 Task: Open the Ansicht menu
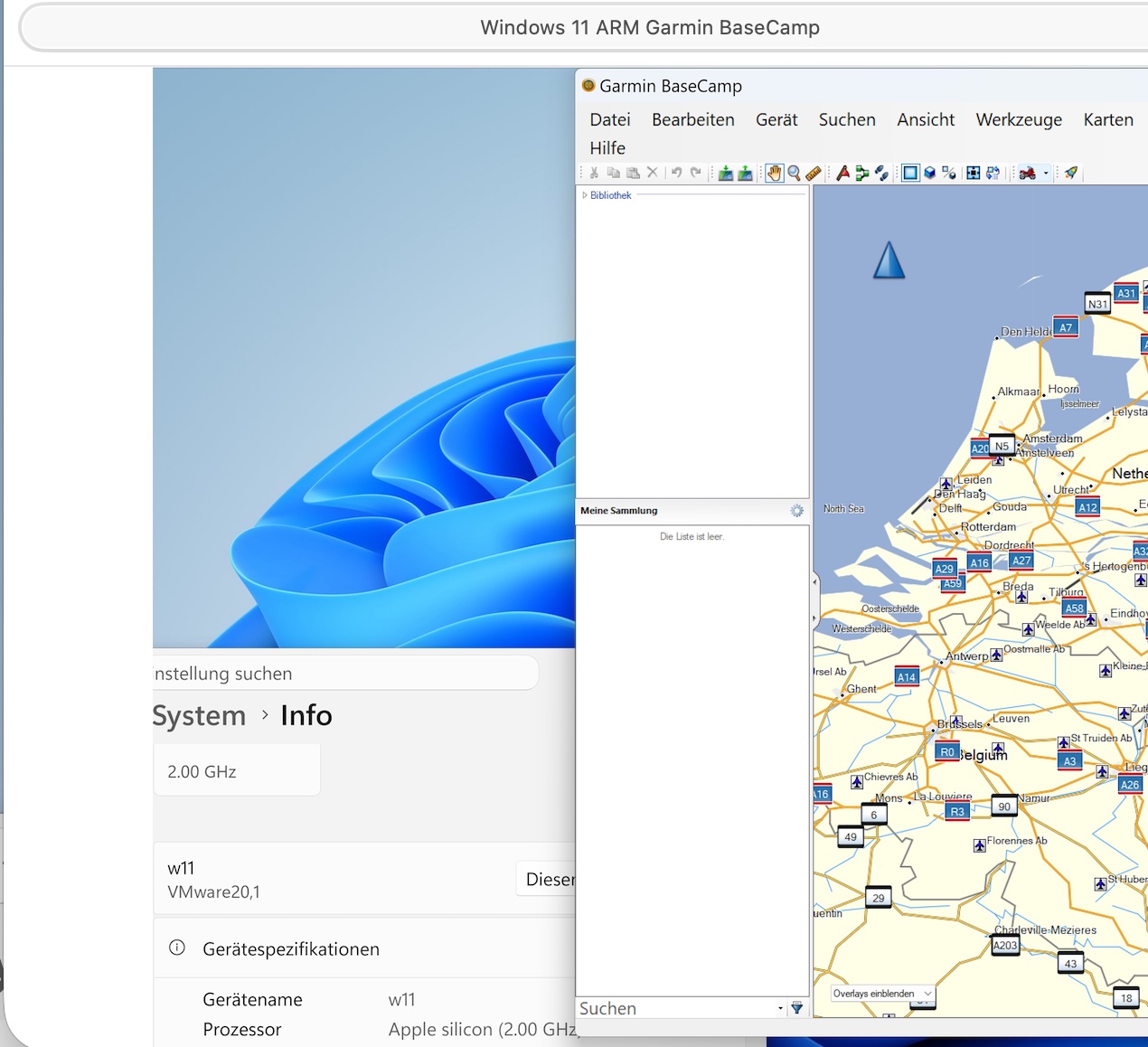[x=926, y=119]
